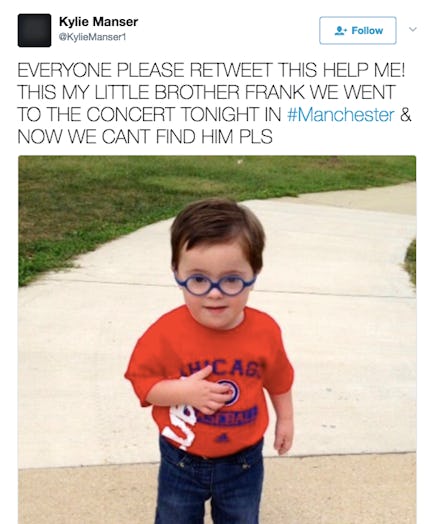Click the tweet line 'NOW WE CANT FIND HIM PLS'
The width and height of the screenshot is (440, 524).
tap(145, 137)
